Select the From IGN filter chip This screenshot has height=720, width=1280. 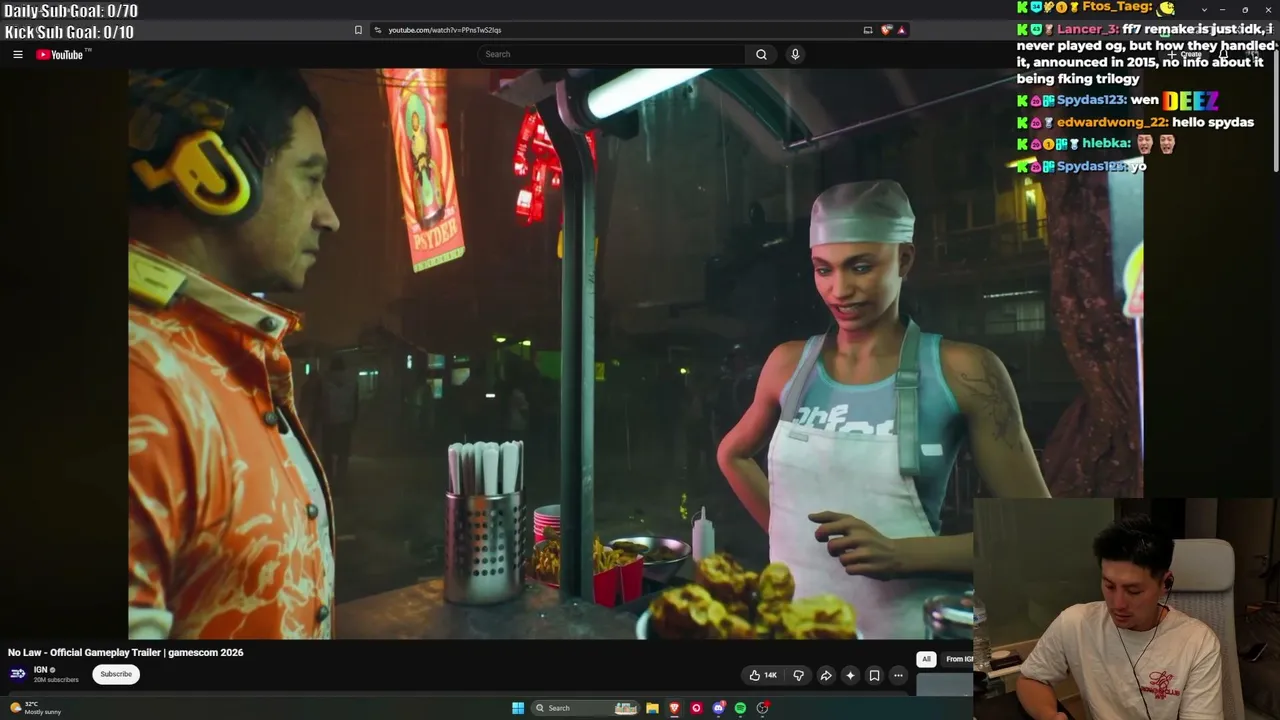tap(958, 659)
